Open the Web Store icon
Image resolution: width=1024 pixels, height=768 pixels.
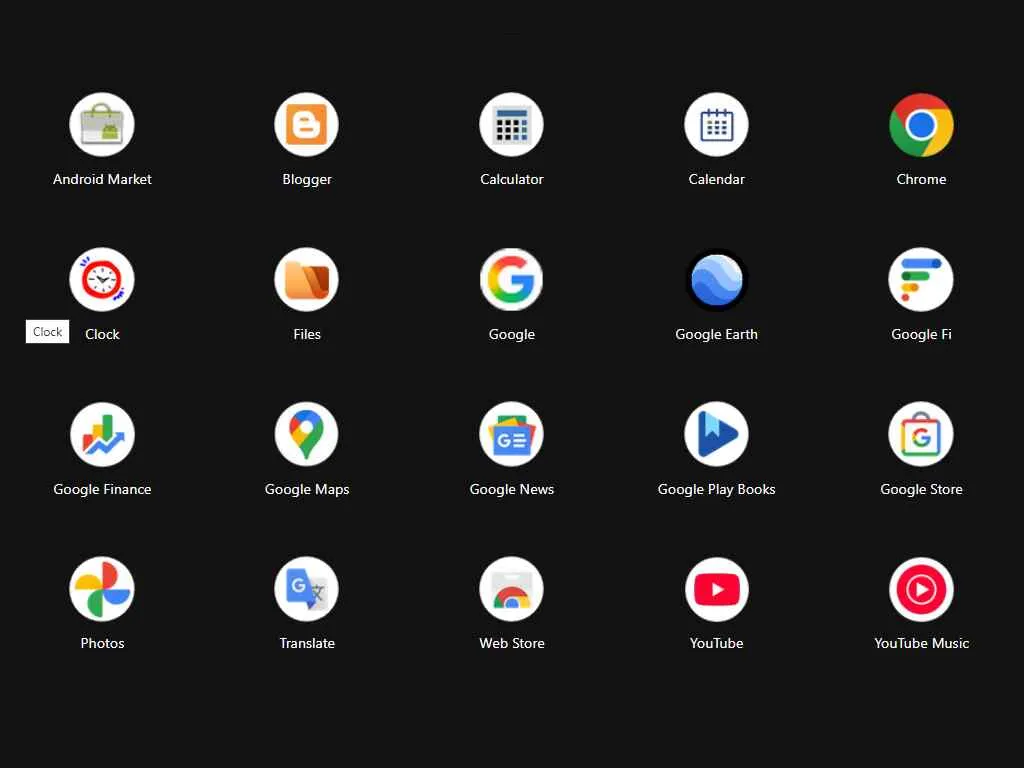coord(511,589)
